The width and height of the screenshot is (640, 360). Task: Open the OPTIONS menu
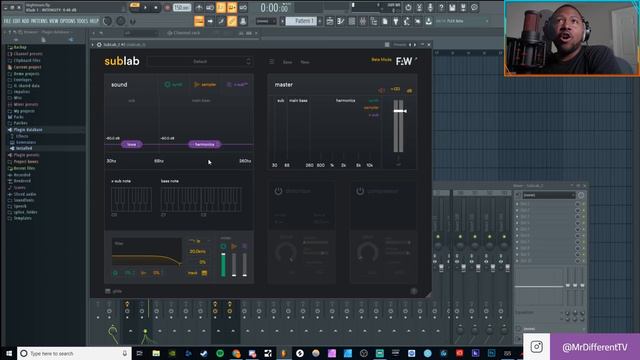68,21
